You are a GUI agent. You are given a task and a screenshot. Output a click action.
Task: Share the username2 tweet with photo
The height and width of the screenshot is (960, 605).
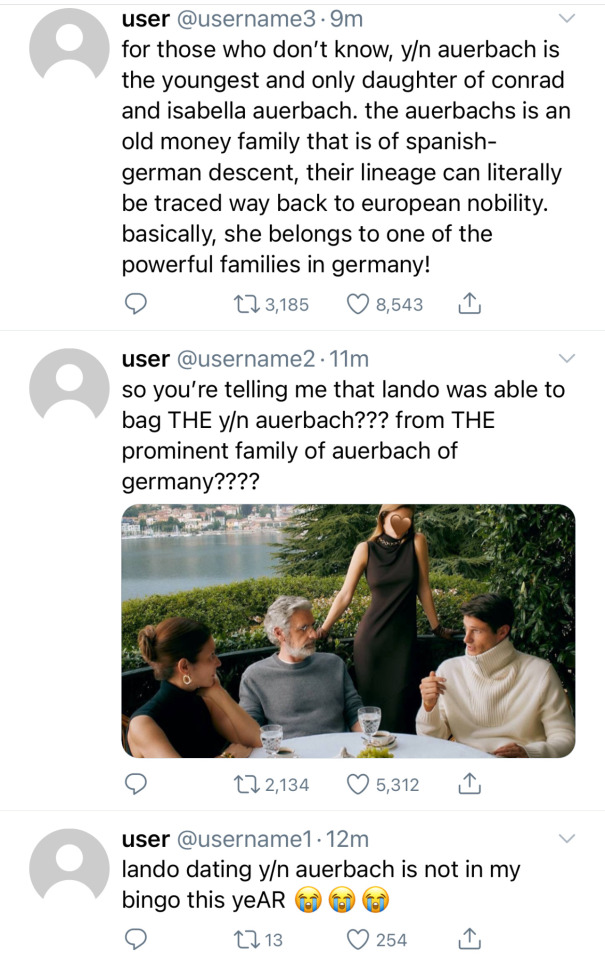[x=468, y=785]
